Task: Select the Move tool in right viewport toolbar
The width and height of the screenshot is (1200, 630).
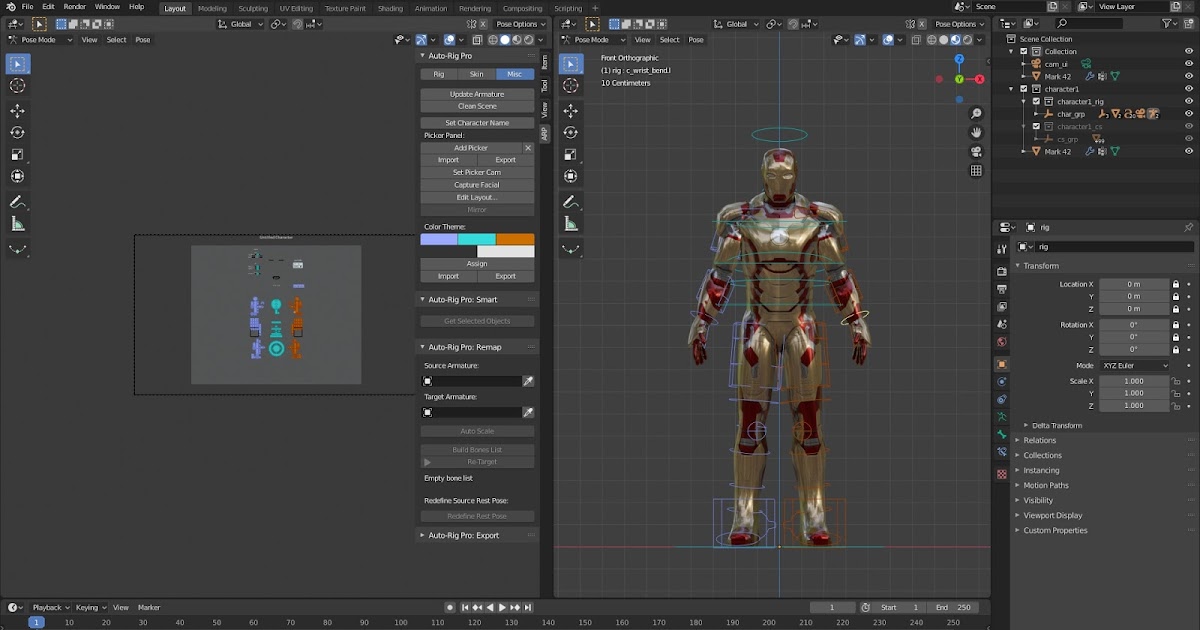Action: pyautogui.click(x=570, y=111)
